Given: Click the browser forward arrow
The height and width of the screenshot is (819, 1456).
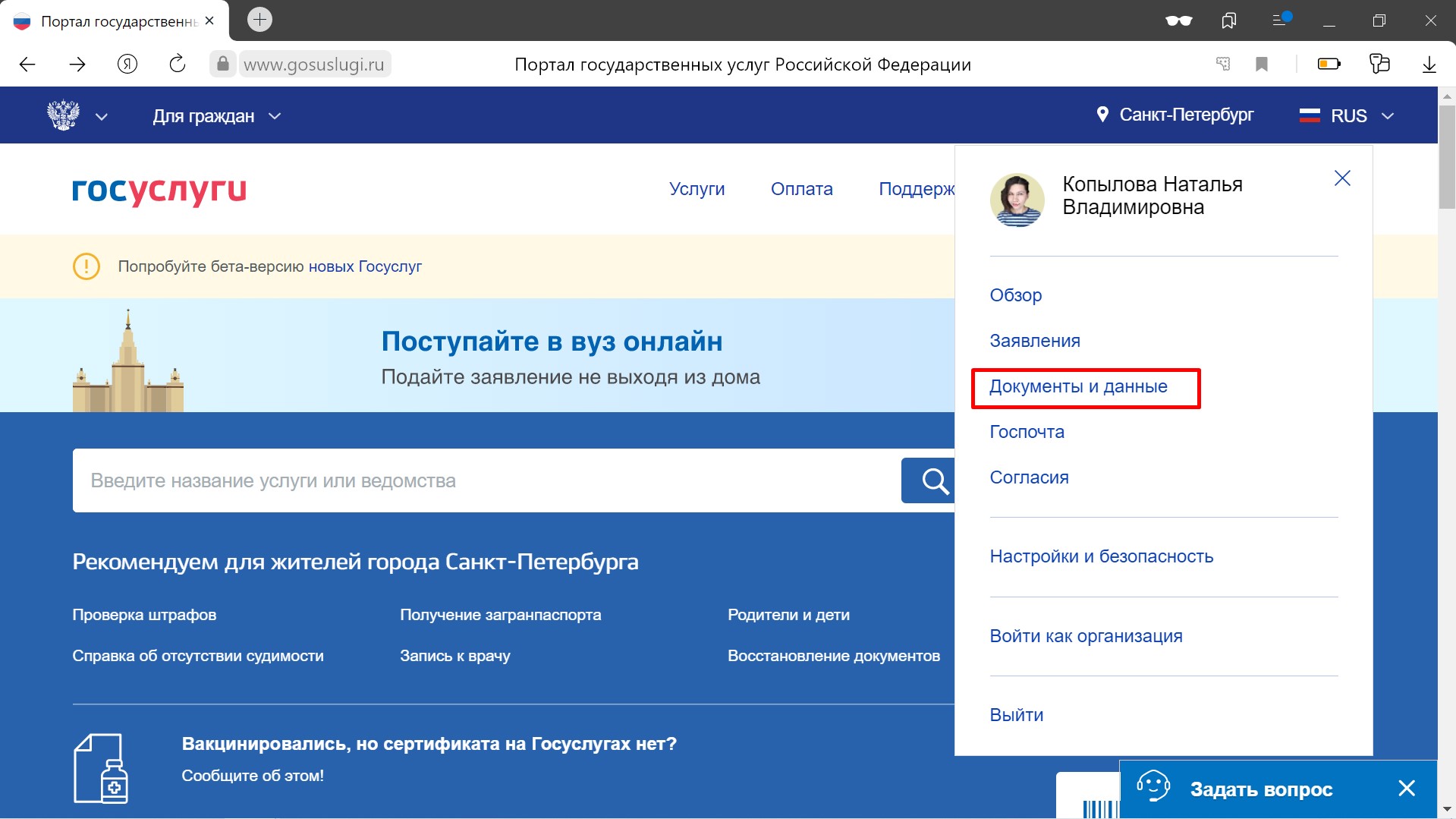Looking at the screenshot, I should tap(77, 65).
